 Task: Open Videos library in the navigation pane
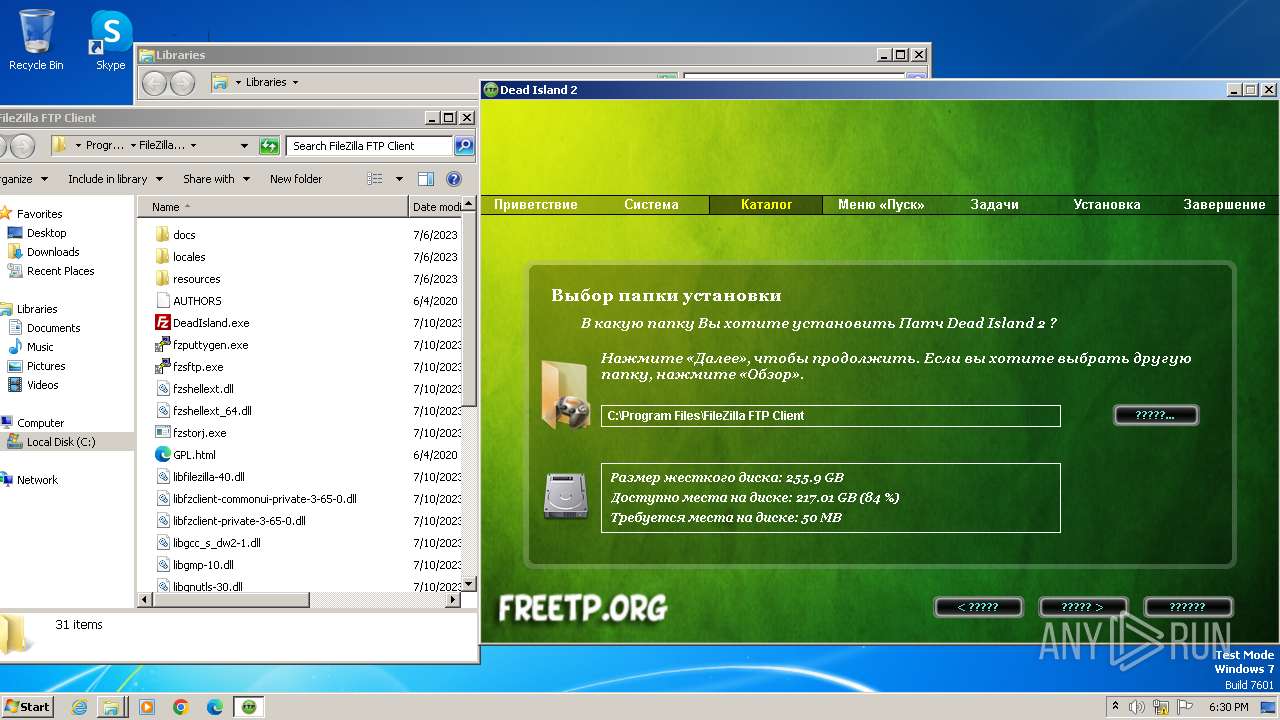(x=42, y=385)
